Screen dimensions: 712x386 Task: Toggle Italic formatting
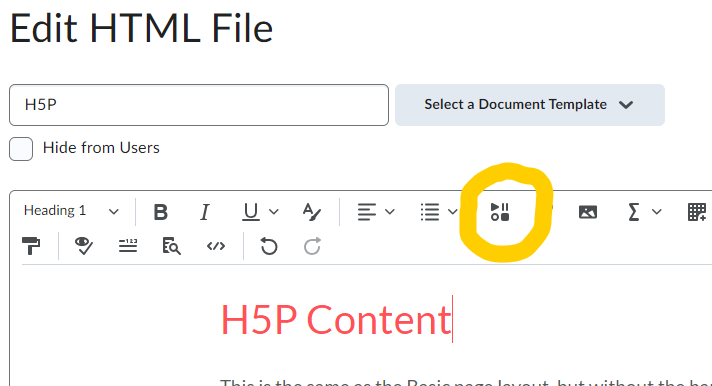click(x=205, y=212)
